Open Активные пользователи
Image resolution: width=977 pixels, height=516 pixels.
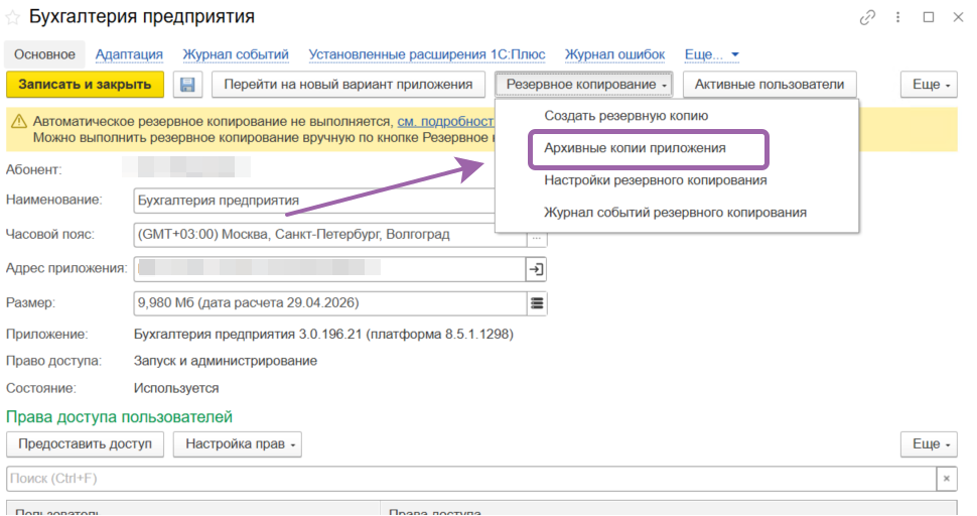point(770,85)
